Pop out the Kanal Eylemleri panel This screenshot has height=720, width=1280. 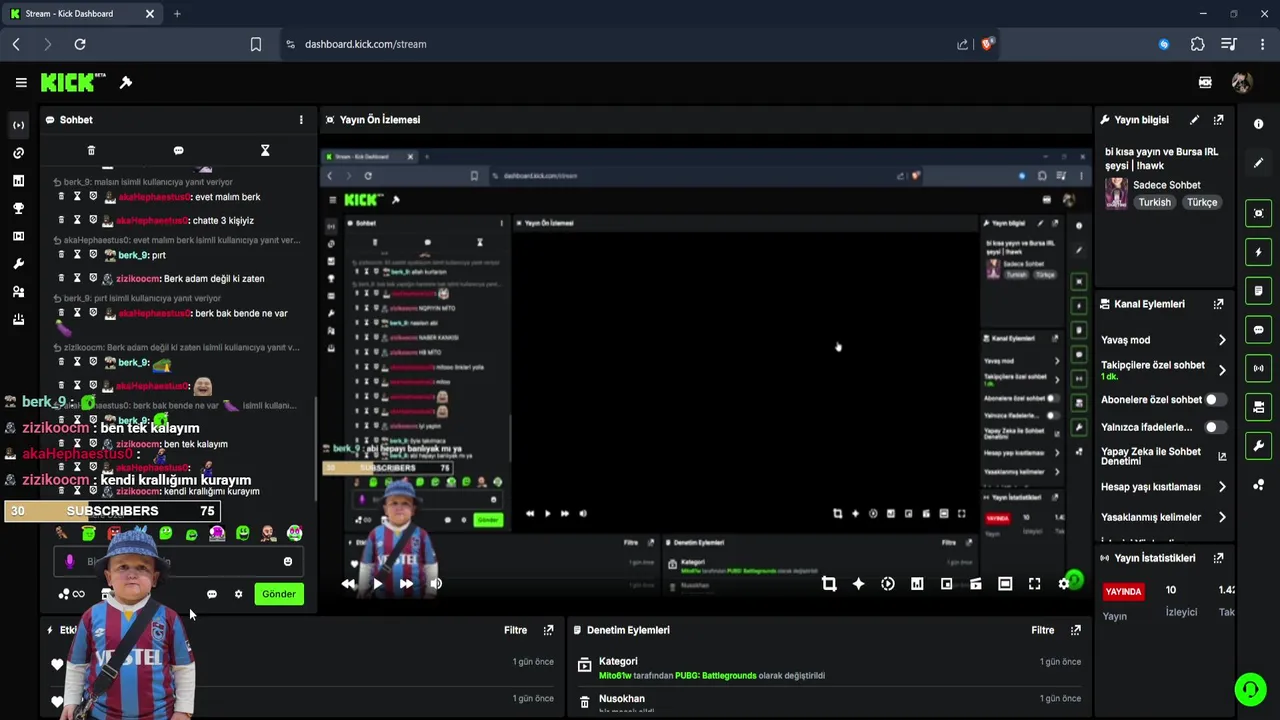1218,304
